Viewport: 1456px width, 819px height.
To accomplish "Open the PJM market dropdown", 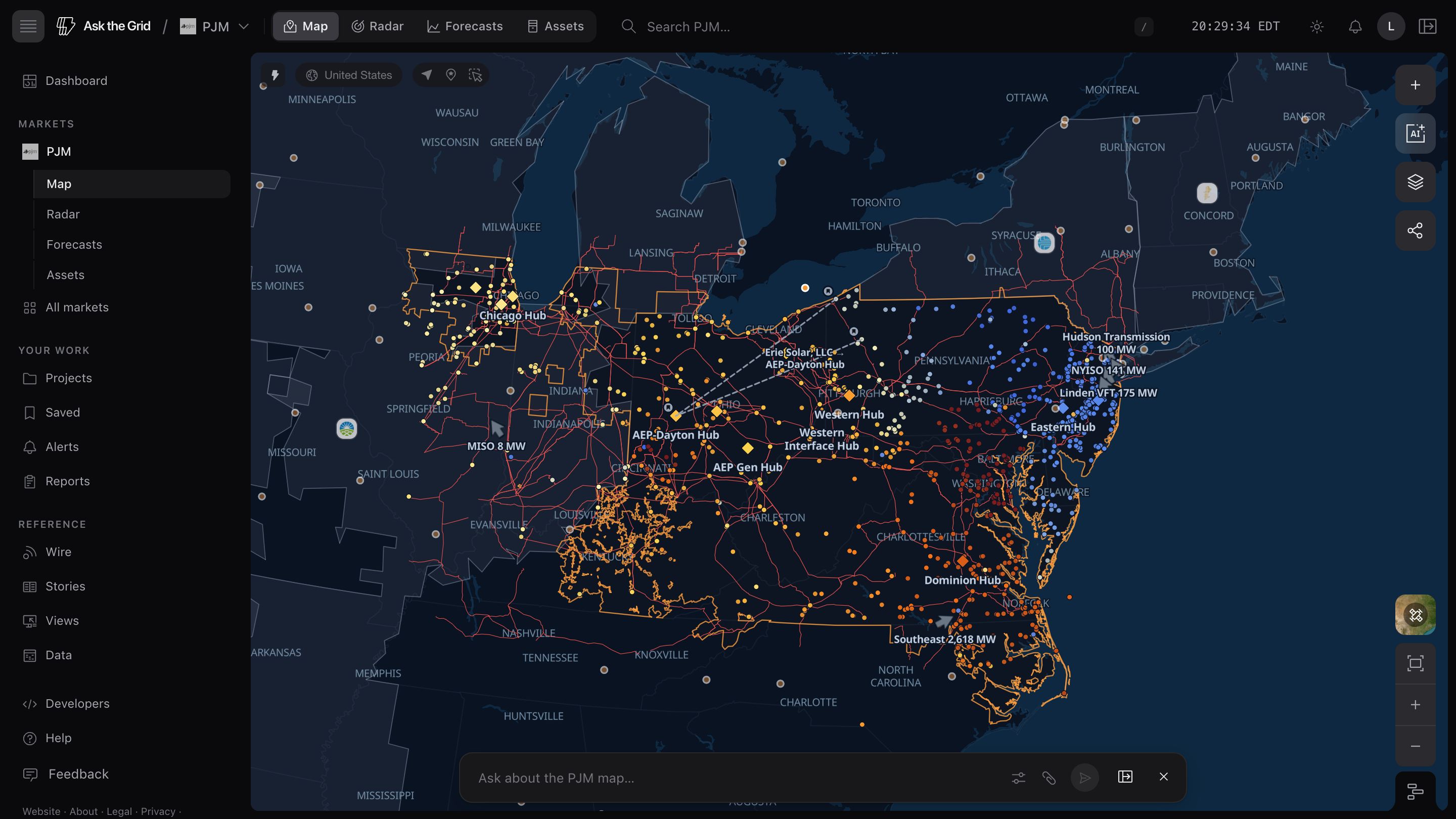I will pos(215,27).
